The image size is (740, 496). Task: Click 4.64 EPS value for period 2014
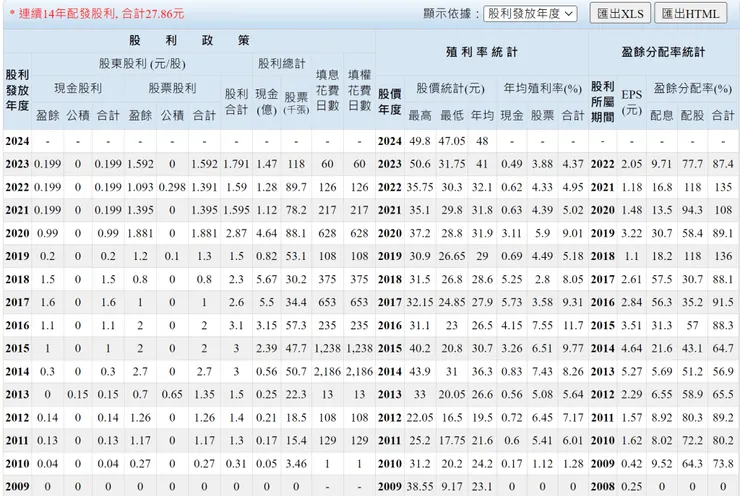tap(631, 348)
